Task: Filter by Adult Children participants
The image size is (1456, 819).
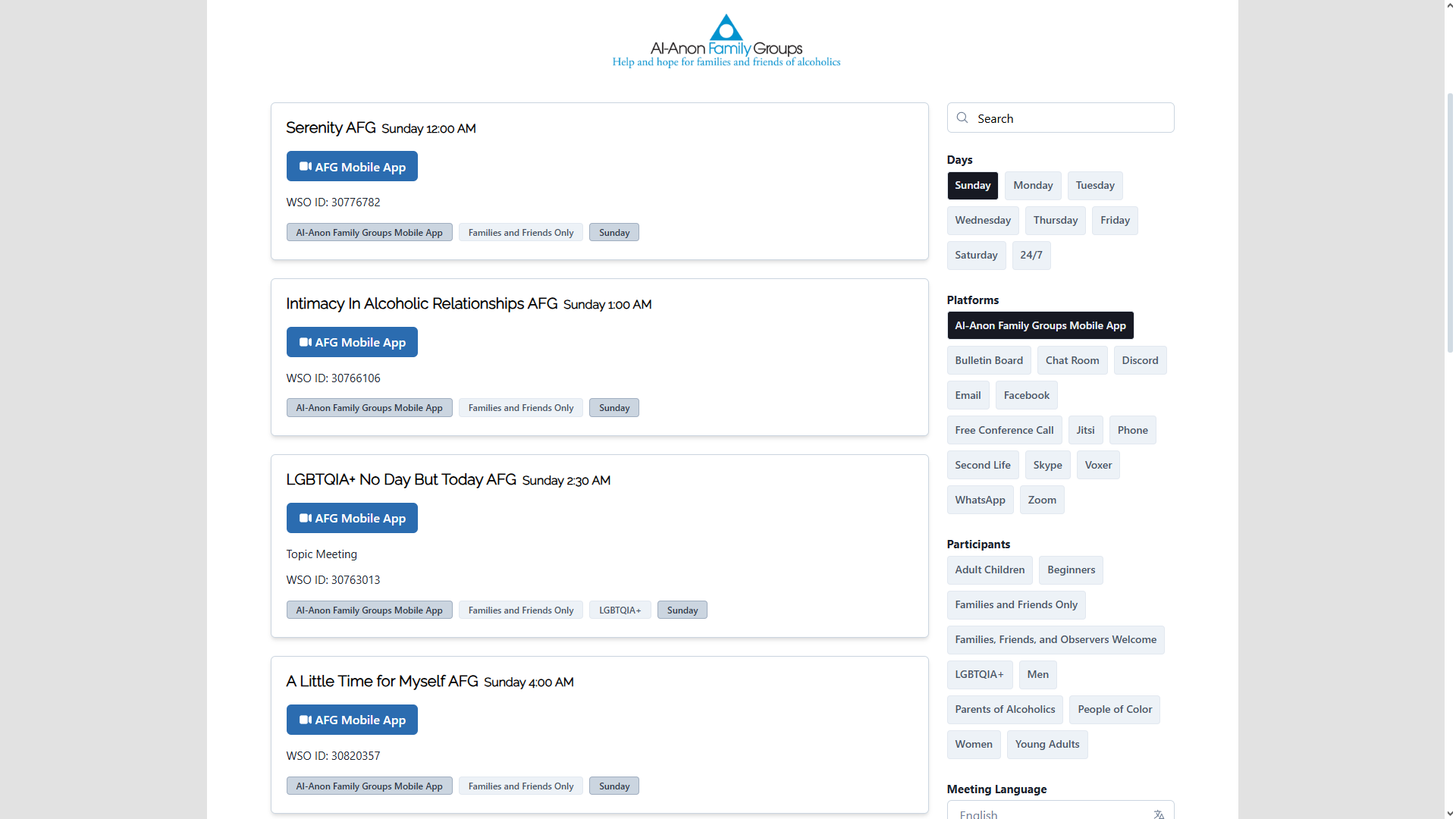Action: click(x=990, y=570)
